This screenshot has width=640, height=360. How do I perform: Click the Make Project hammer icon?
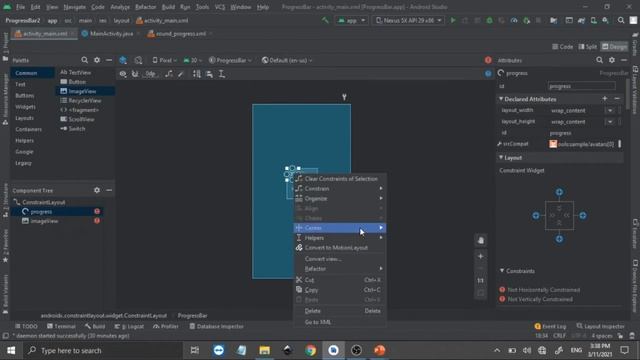point(325,20)
